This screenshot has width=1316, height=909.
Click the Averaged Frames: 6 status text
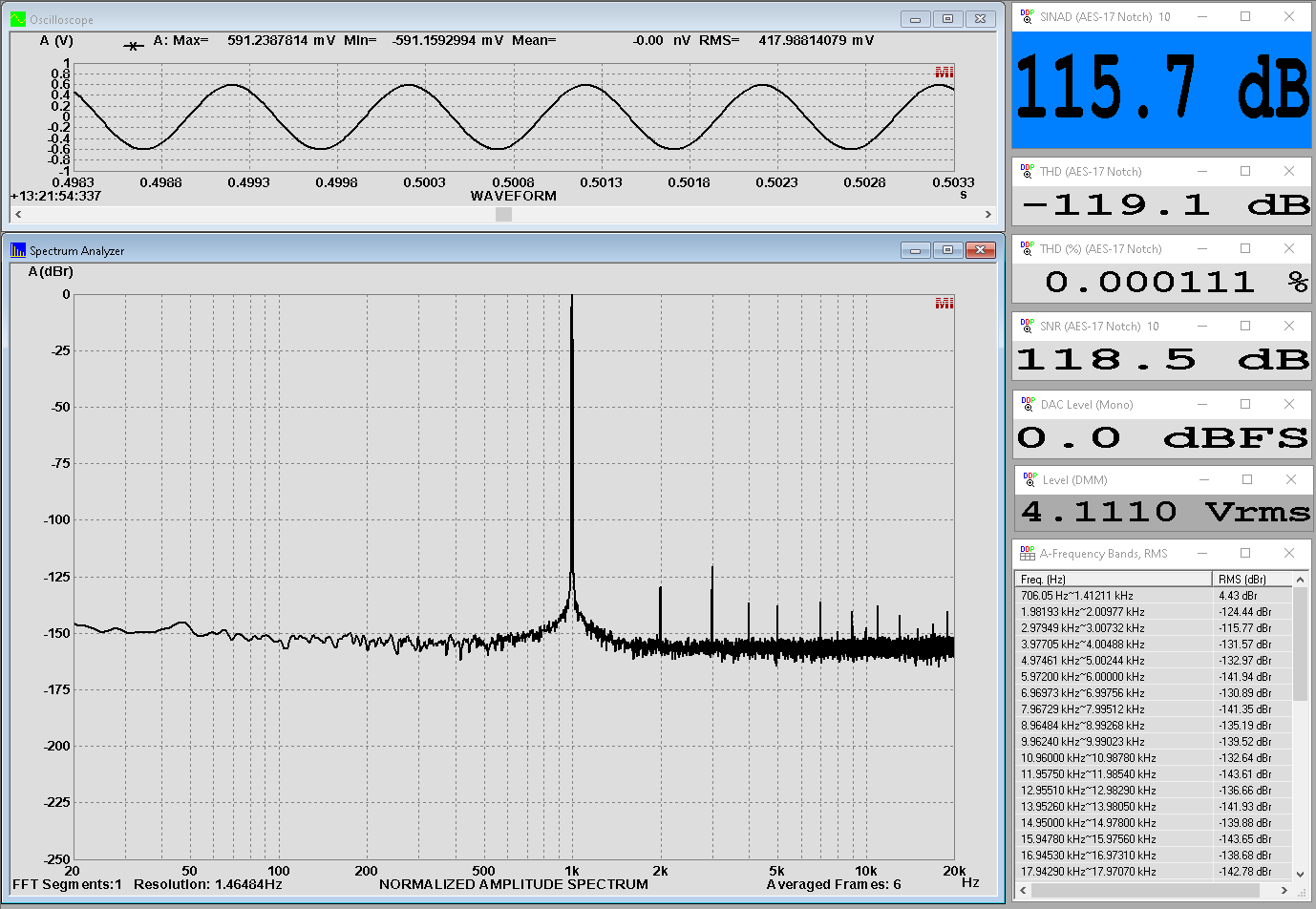point(834,884)
